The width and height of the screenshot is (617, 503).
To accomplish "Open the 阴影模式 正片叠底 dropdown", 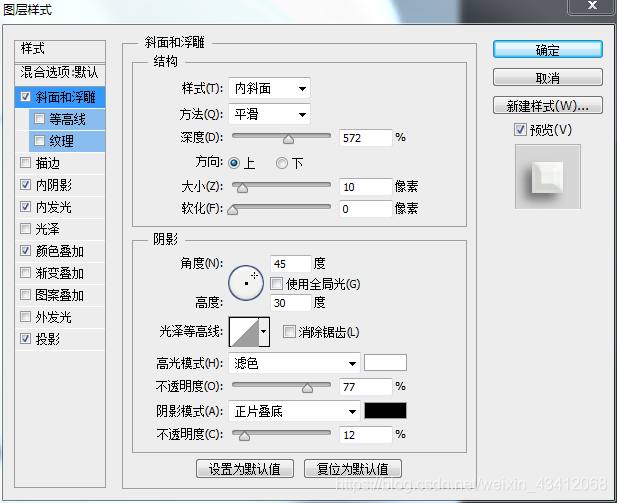I will [294, 411].
